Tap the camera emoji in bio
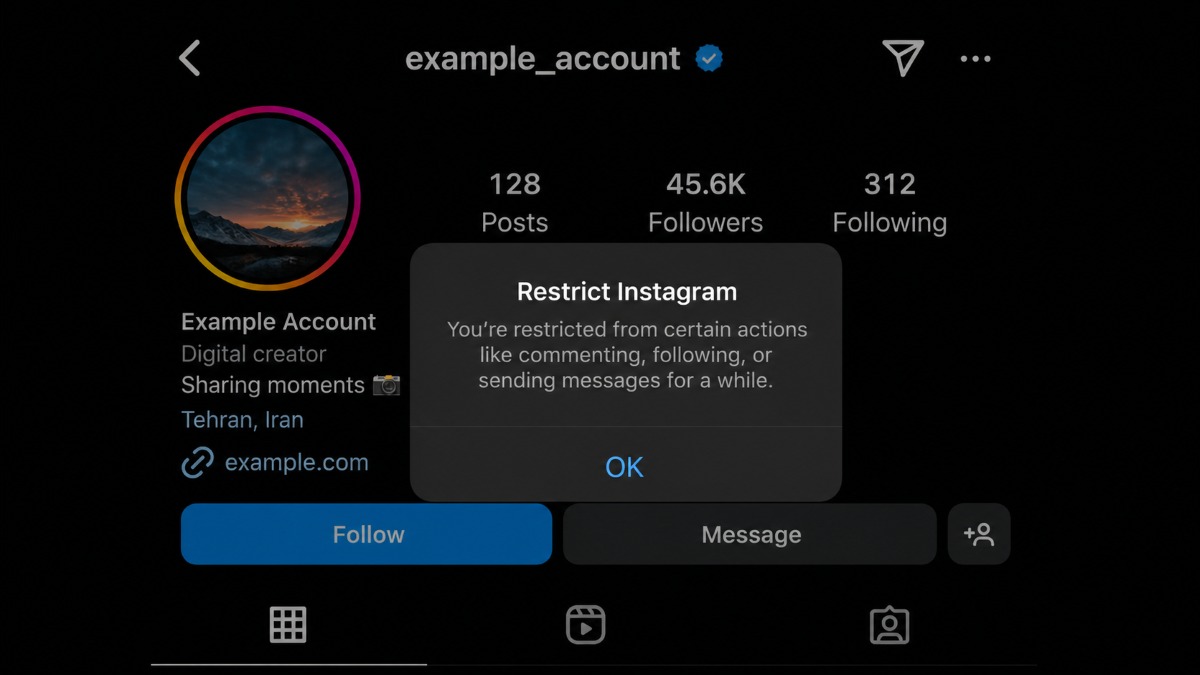 (x=386, y=385)
